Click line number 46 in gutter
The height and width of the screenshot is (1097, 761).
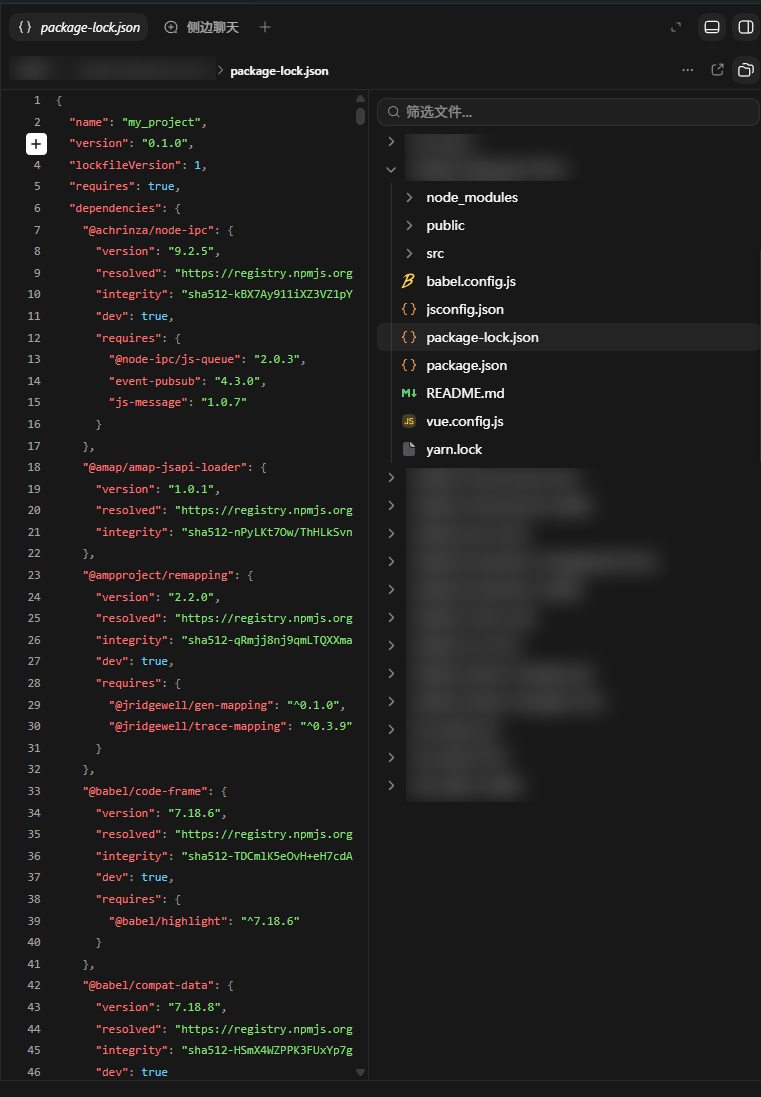pos(34,1072)
